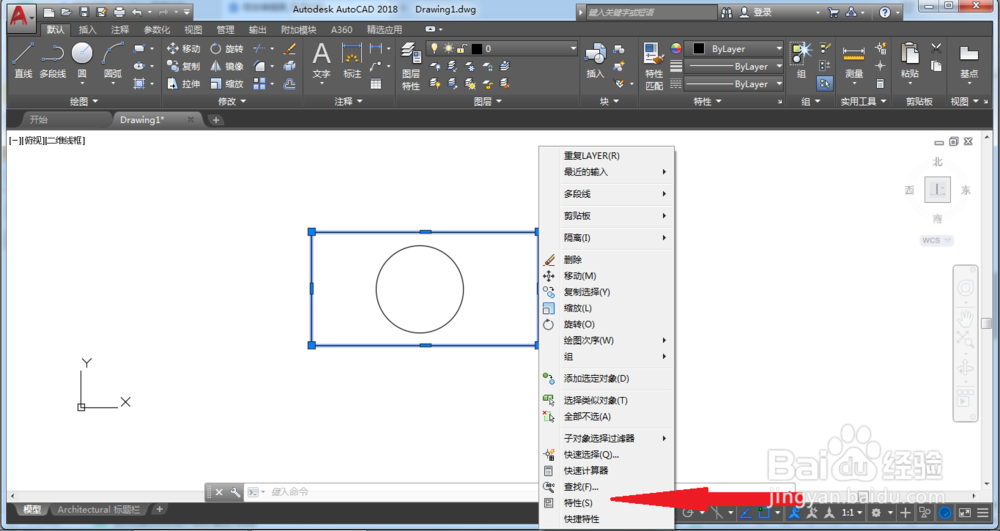Open the ByLayer linetype dropdown
Image resolution: width=1000 pixels, height=531 pixels.
735,84
